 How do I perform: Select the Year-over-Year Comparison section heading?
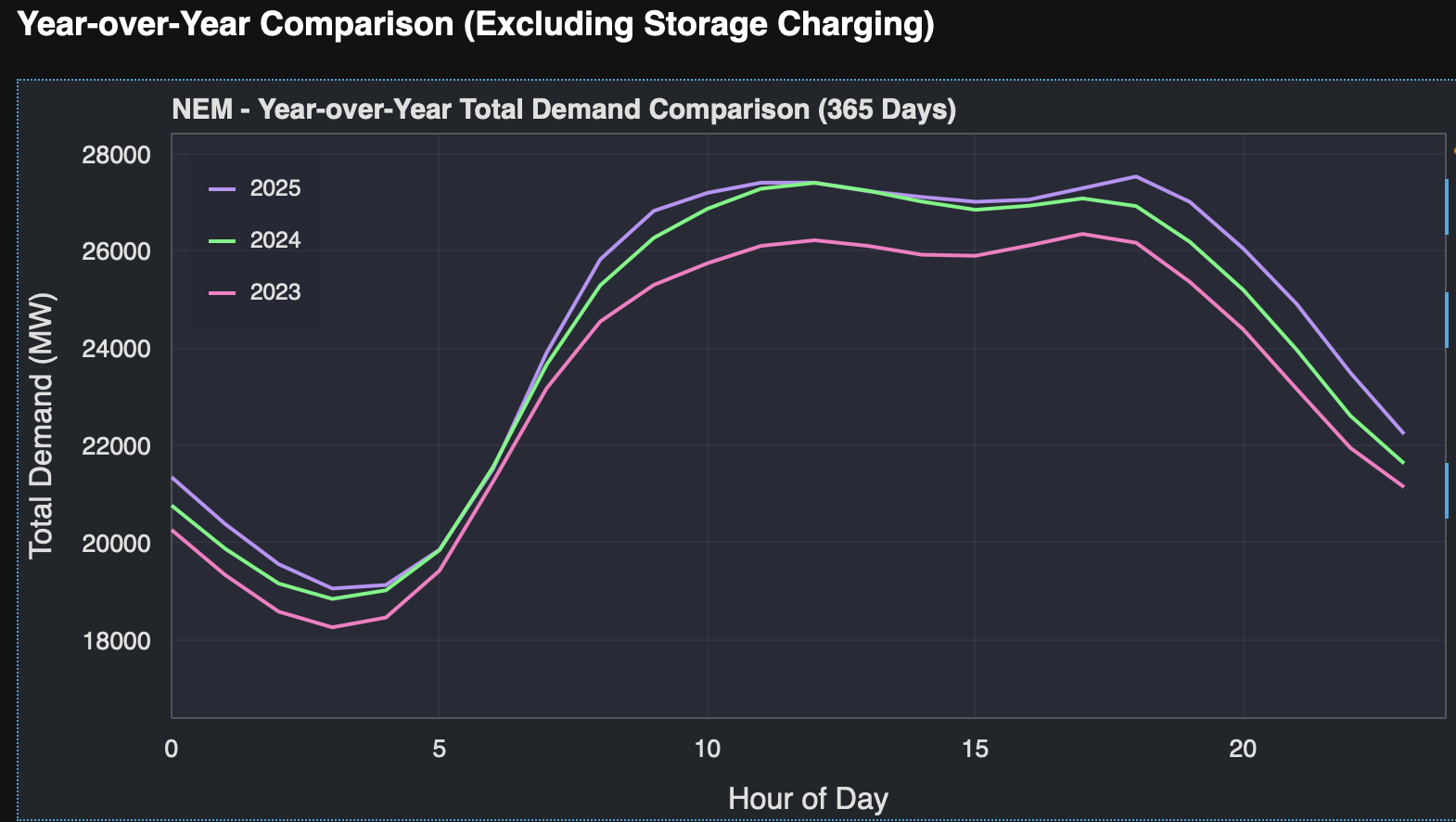(x=476, y=24)
